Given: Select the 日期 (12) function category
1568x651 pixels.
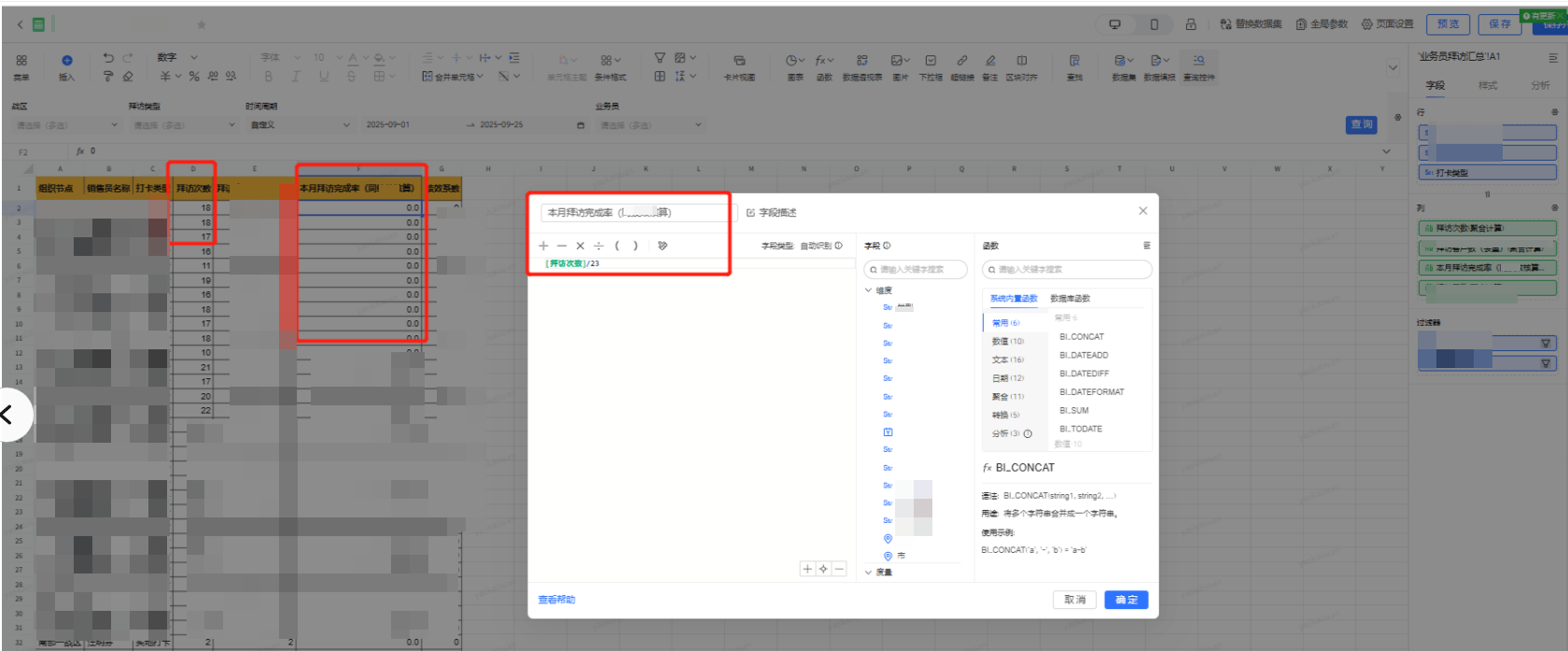Looking at the screenshot, I should click(x=1007, y=378).
